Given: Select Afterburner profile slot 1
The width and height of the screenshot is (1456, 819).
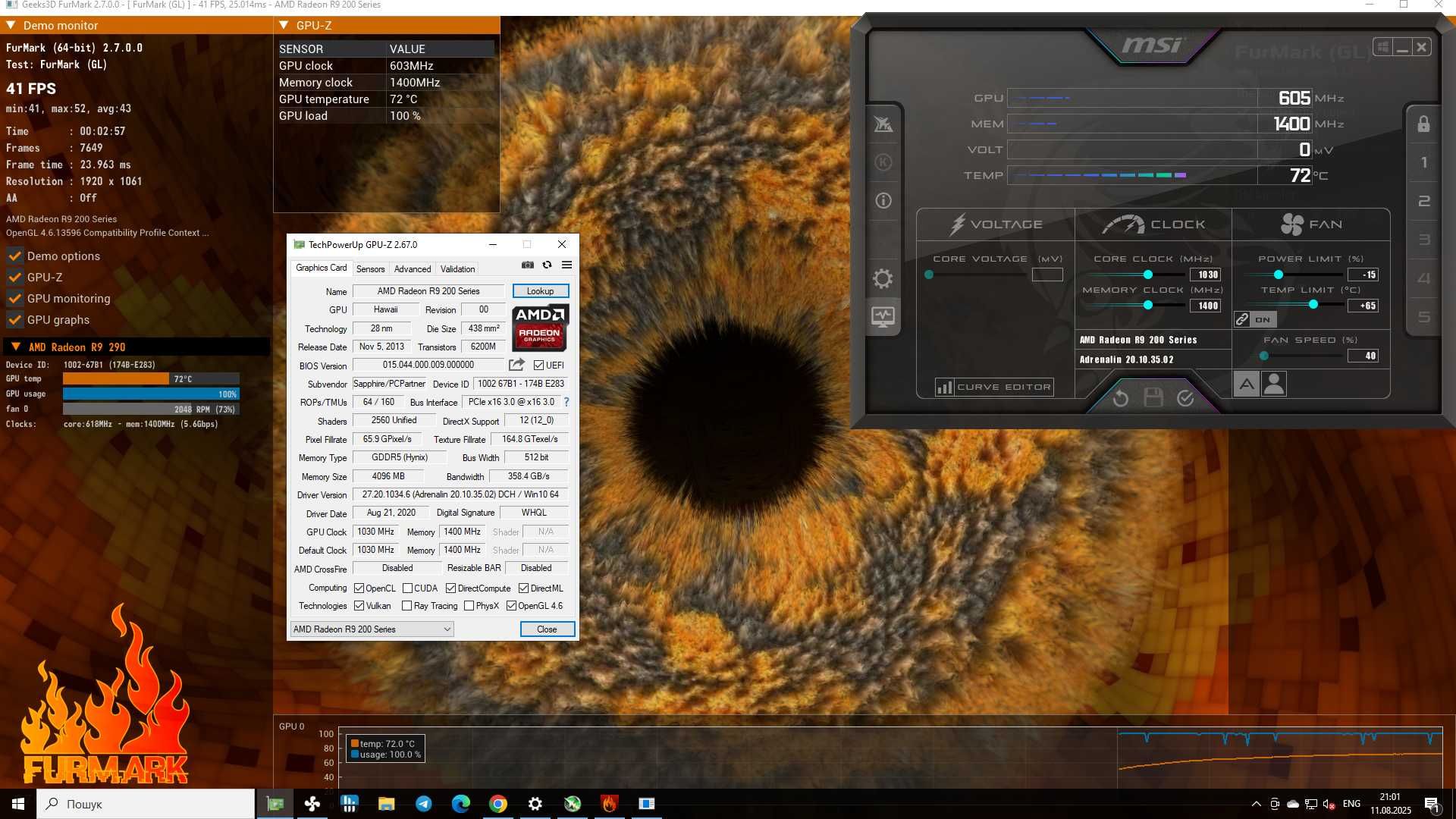Looking at the screenshot, I should pyautogui.click(x=1423, y=162).
